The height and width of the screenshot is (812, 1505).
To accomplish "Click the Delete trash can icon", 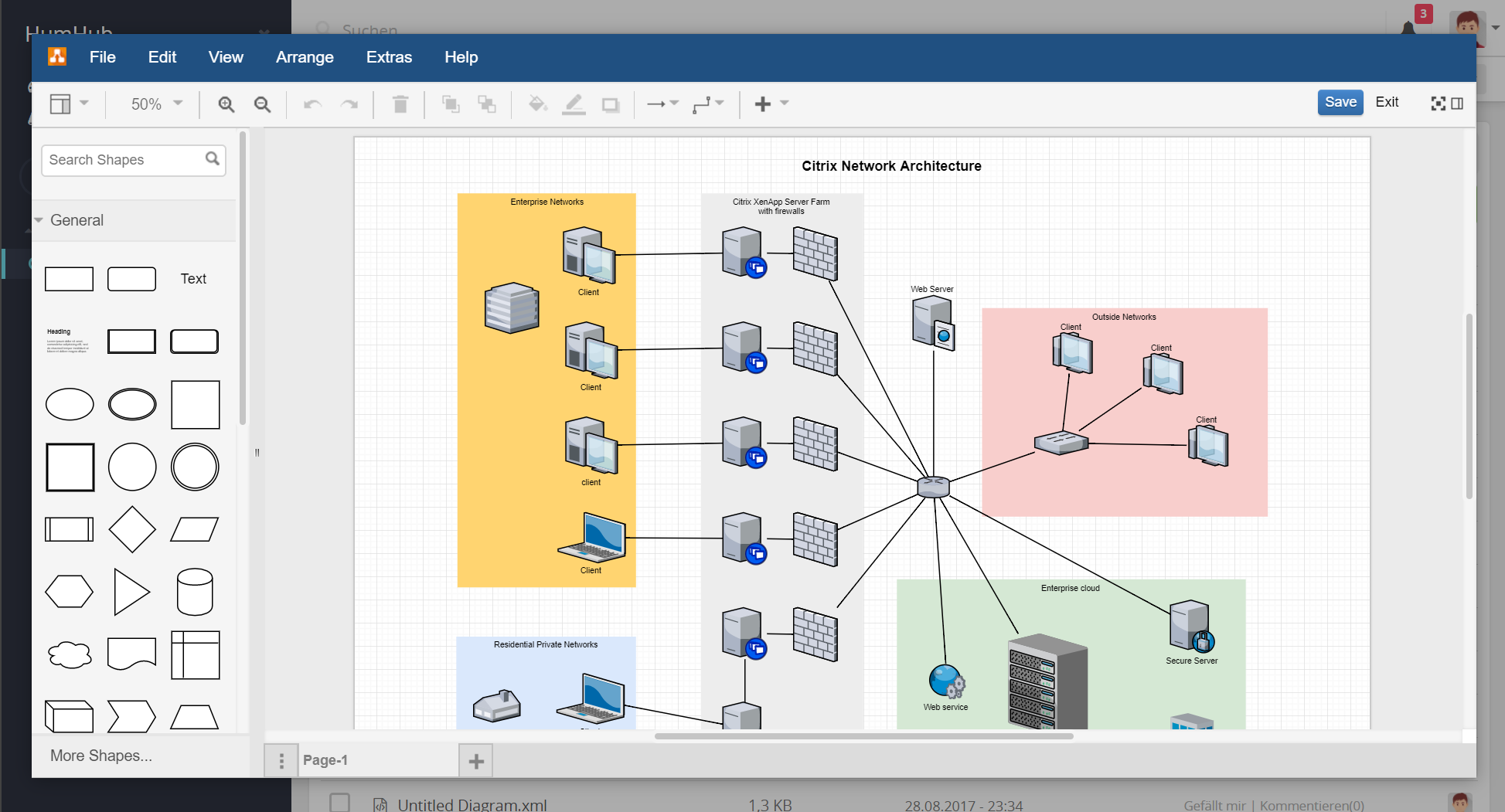I will tap(400, 104).
